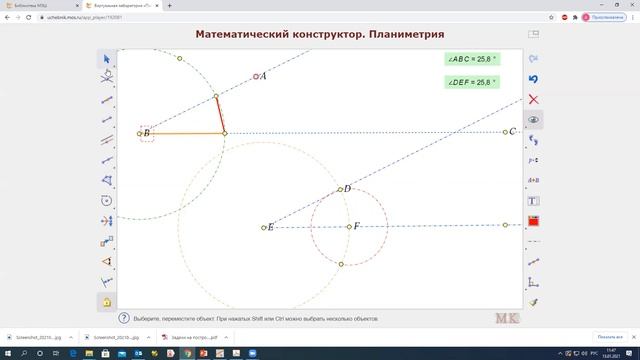Open the Windows Start menu
The height and width of the screenshot is (360, 640).
click(x=8, y=353)
